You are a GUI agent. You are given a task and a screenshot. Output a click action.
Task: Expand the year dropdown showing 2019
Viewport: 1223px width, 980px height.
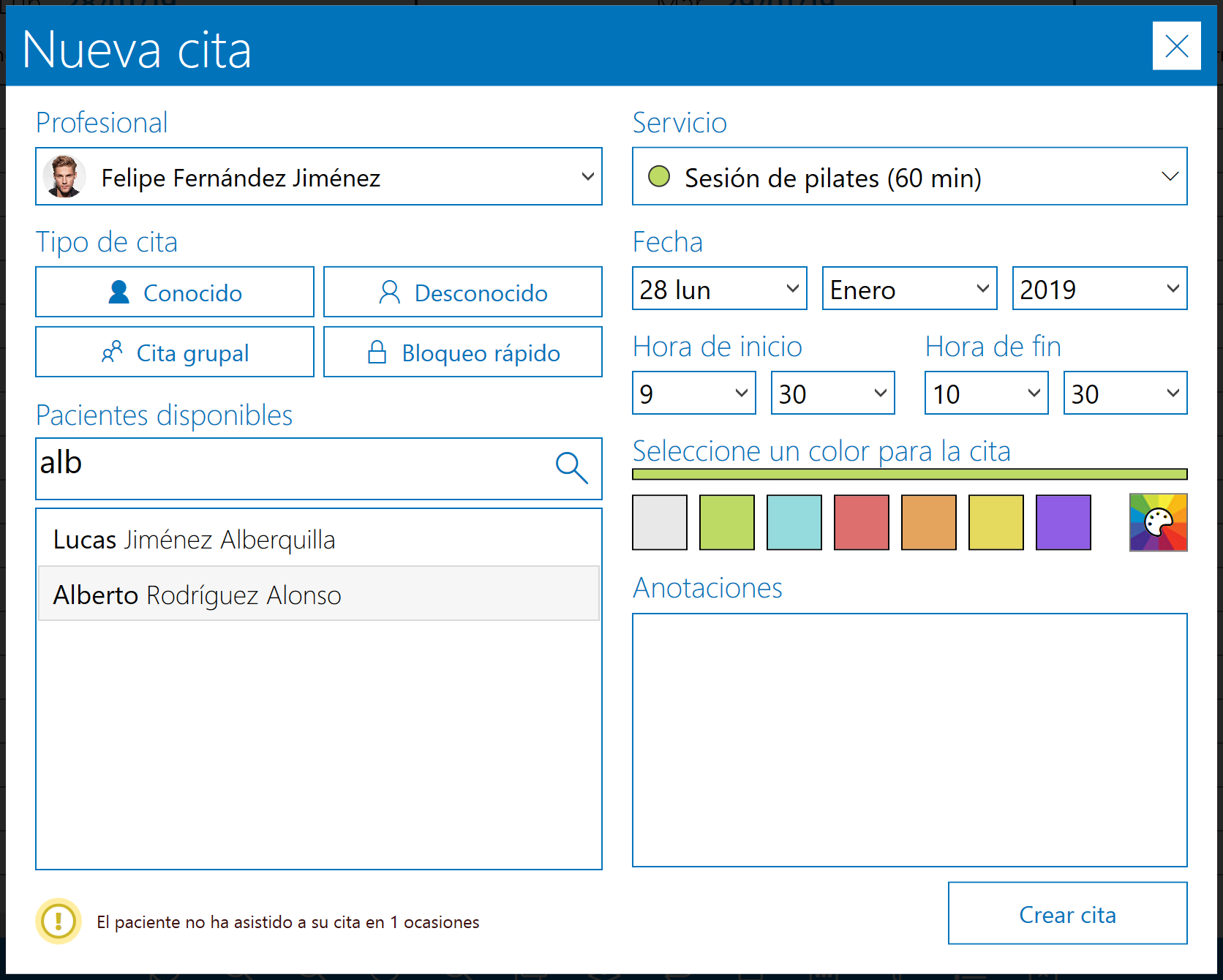(x=1099, y=289)
